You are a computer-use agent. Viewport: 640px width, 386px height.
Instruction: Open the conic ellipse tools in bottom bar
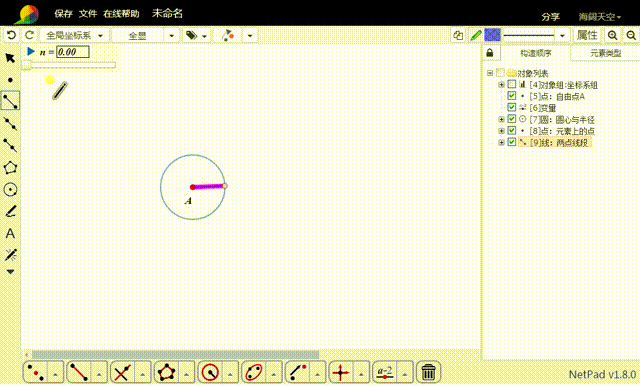pyautogui.click(x=254, y=372)
